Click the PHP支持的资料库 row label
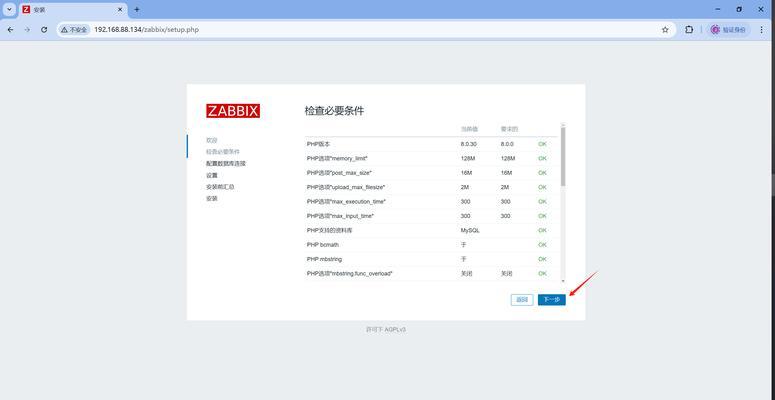 point(329,230)
